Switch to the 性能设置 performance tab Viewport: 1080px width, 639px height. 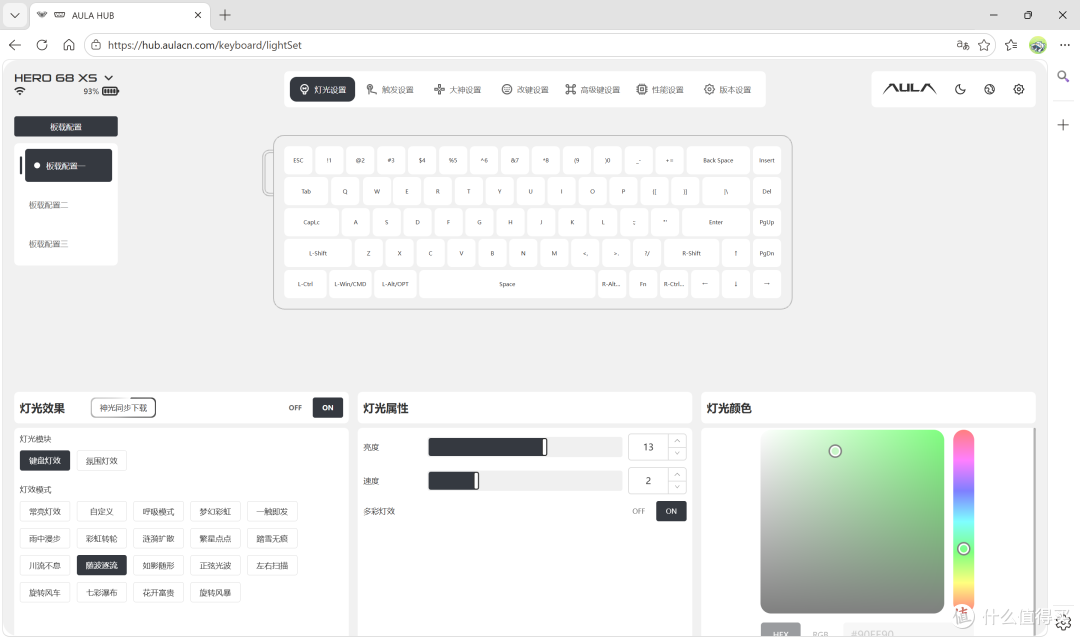[660, 90]
